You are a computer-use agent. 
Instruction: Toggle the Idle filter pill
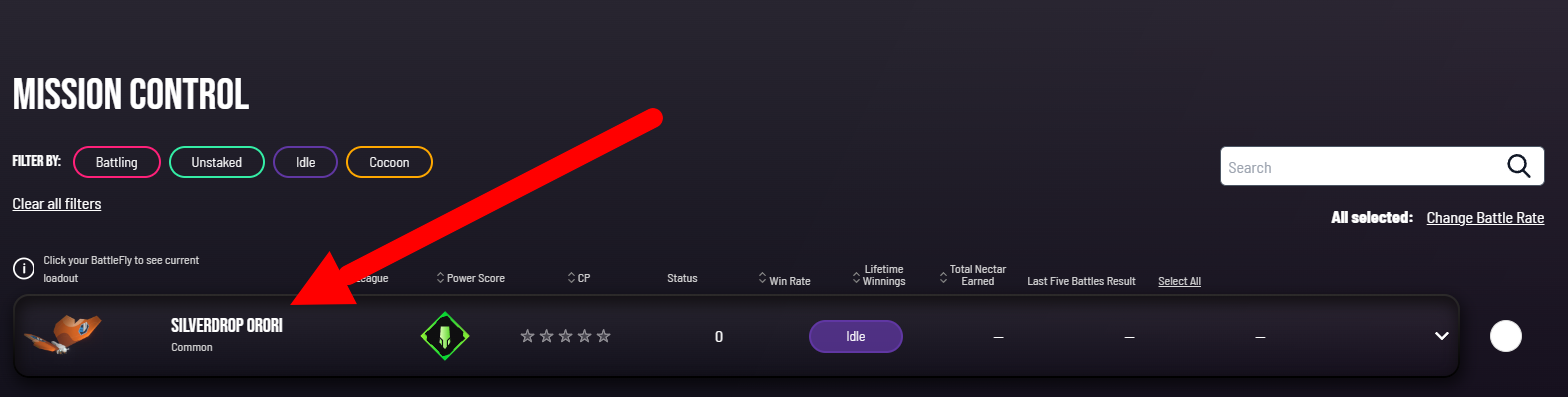(x=305, y=162)
